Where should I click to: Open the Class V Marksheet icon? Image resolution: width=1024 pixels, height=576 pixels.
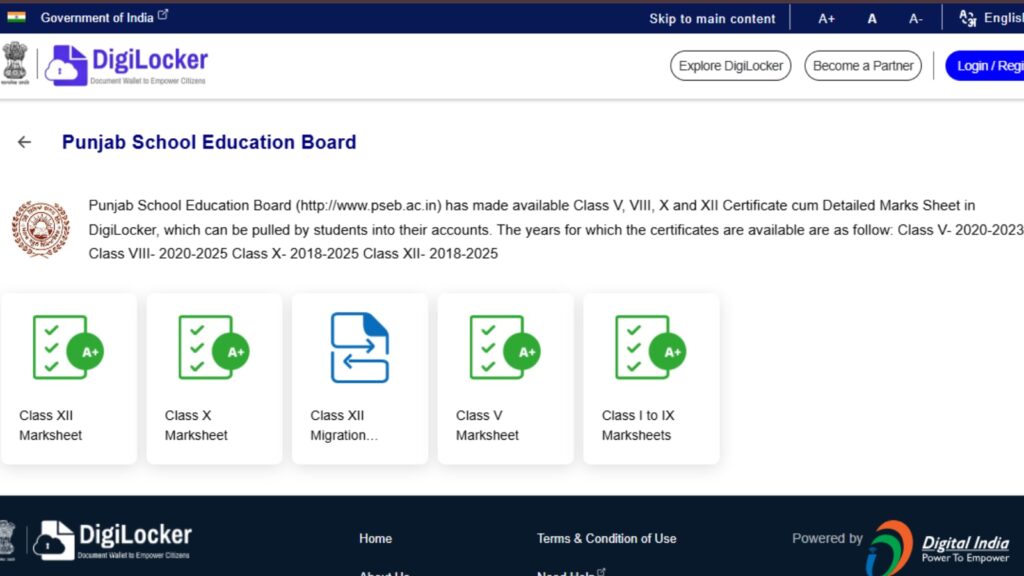(505, 347)
